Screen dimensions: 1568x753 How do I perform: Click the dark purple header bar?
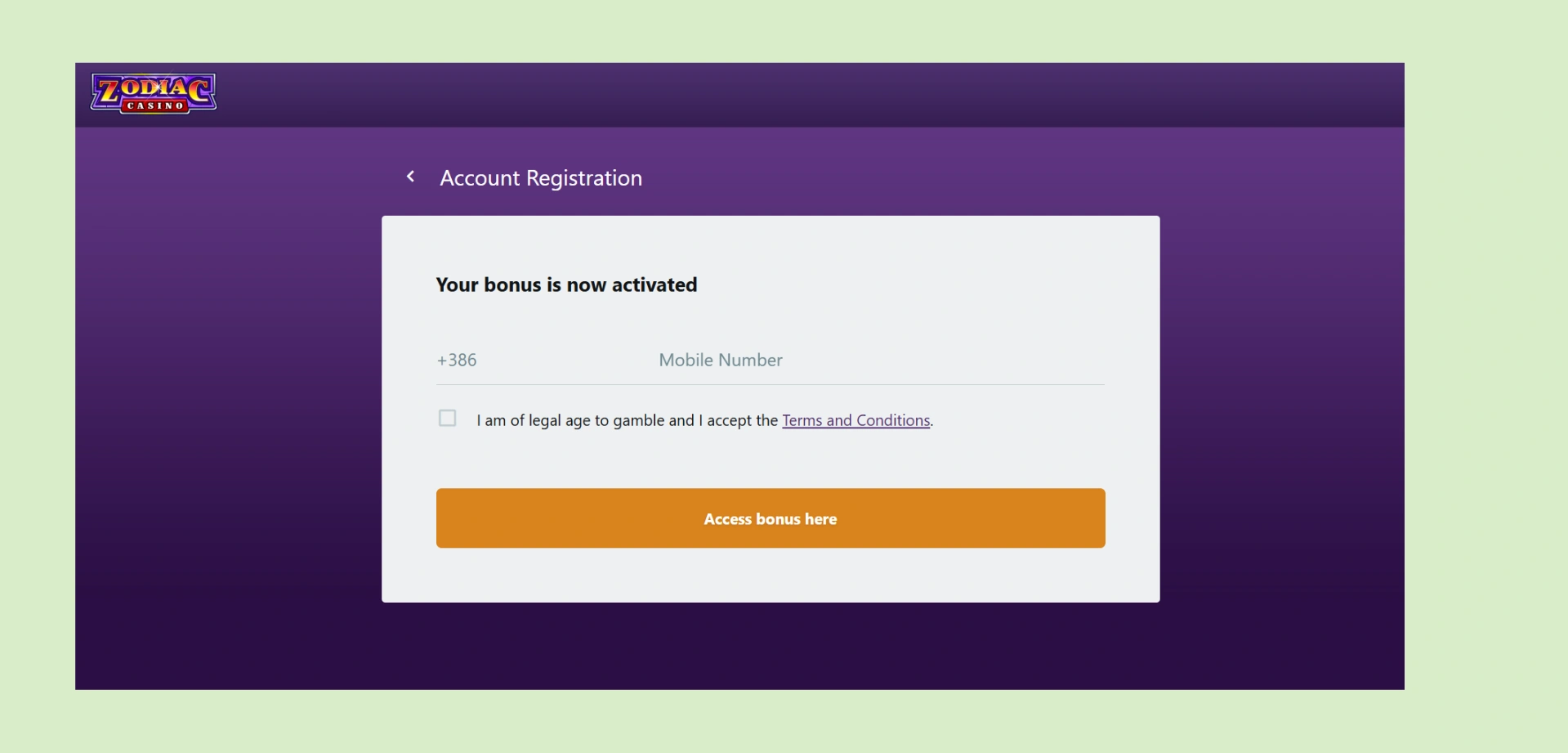(735, 94)
